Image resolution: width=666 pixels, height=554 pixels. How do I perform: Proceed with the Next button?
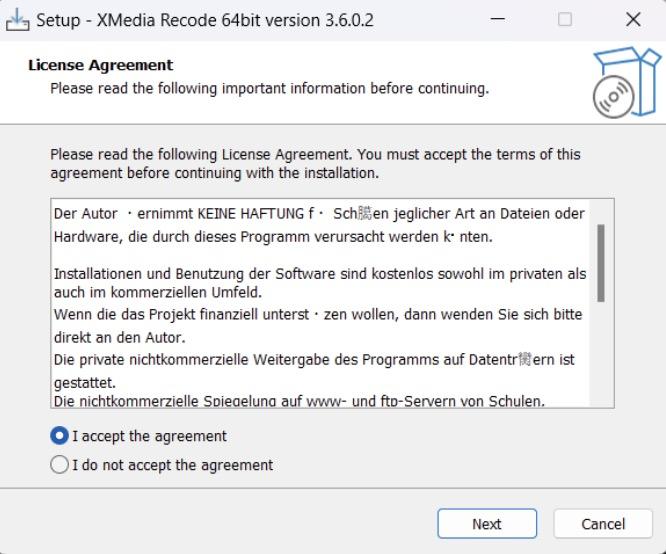pyautogui.click(x=487, y=524)
